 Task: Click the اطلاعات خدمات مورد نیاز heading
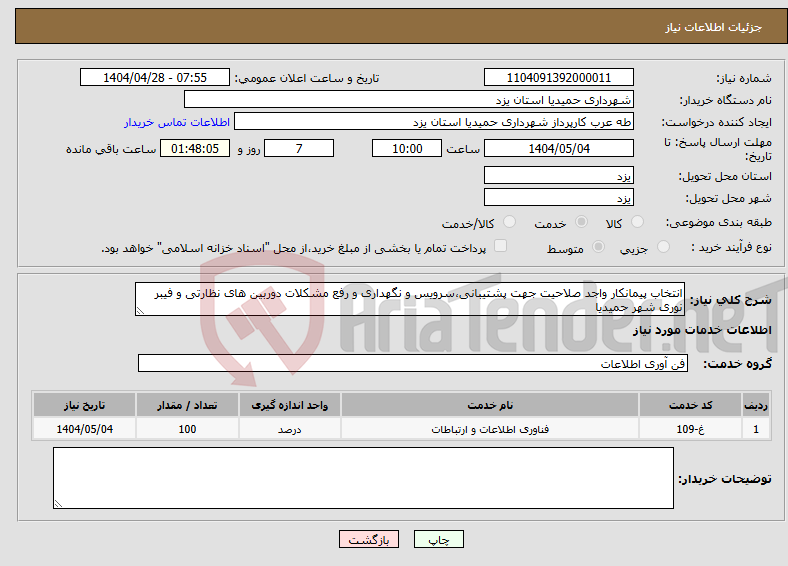click(702, 330)
